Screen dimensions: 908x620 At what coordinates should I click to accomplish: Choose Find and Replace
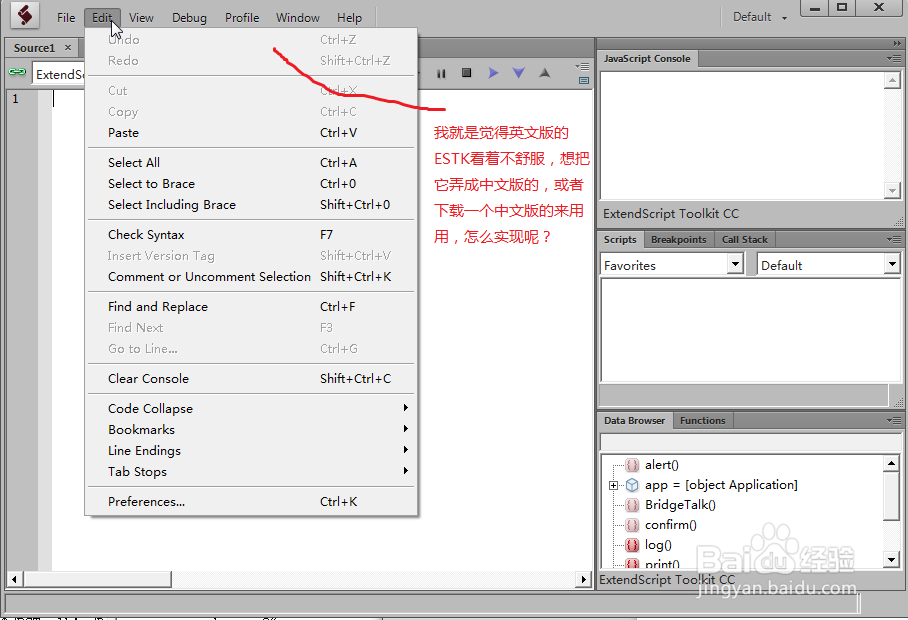click(251, 307)
